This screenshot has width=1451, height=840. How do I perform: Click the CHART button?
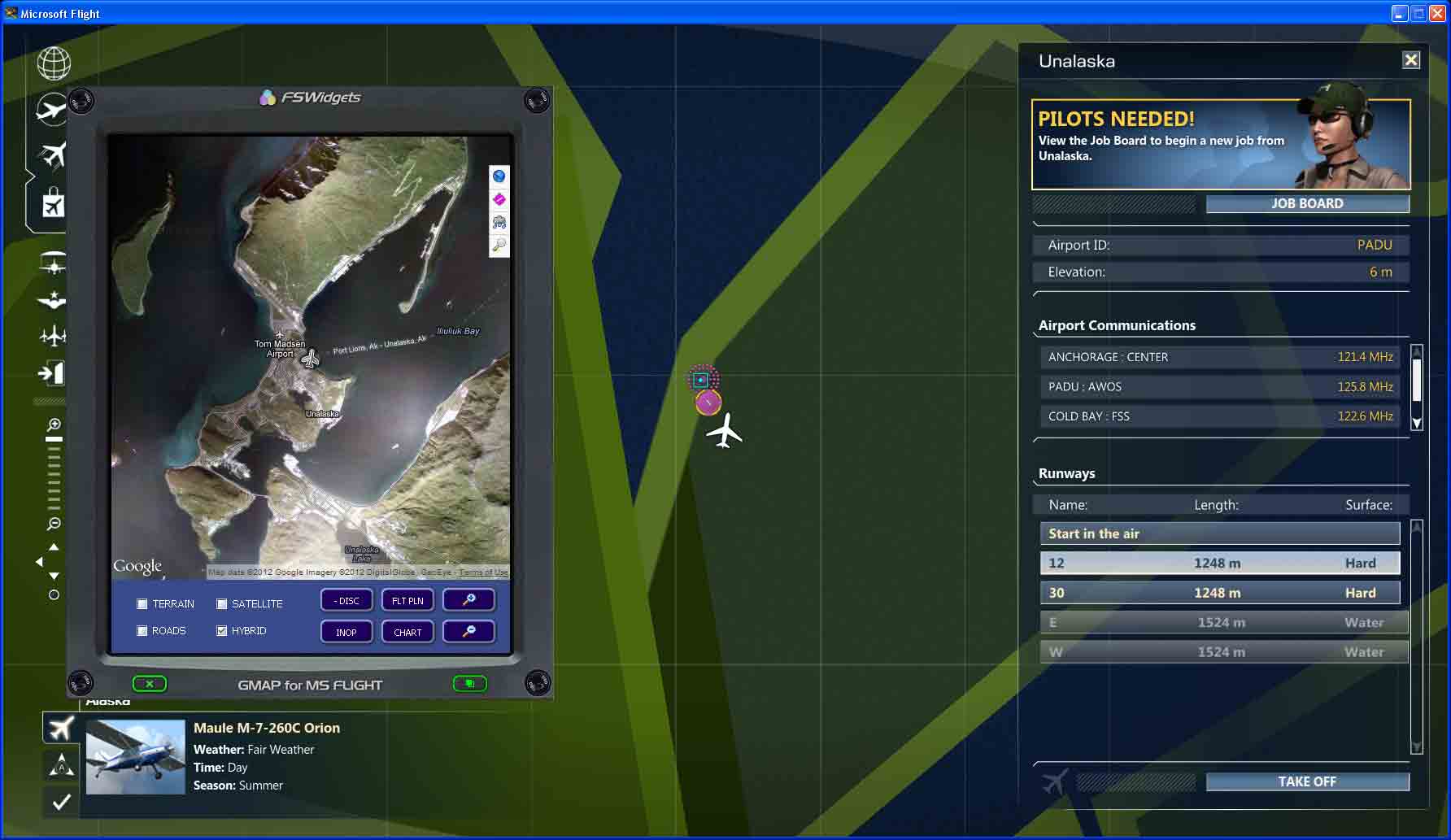pos(407,632)
